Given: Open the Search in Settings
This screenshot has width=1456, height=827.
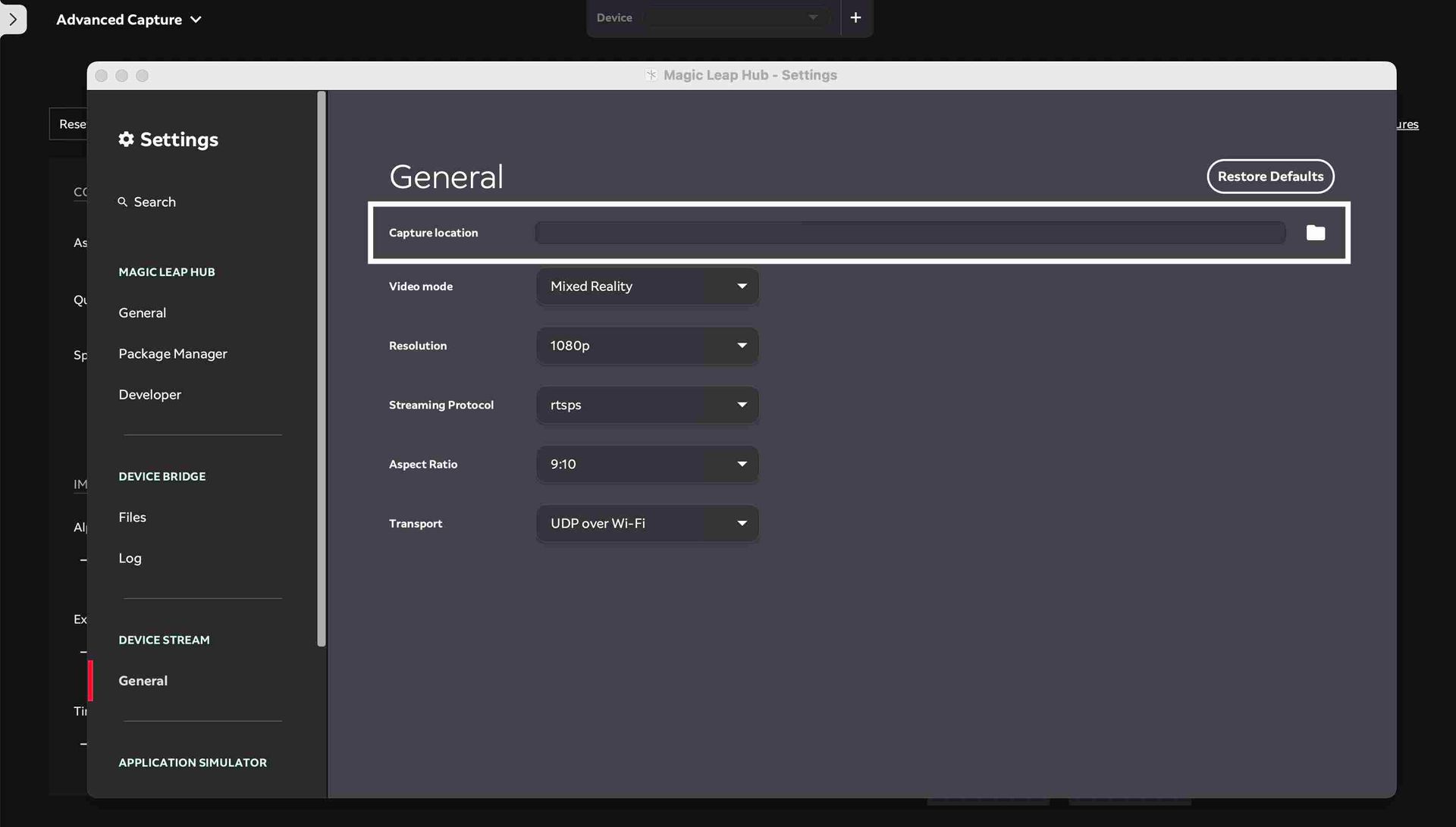Looking at the screenshot, I should pyautogui.click(x=147, y=202).
